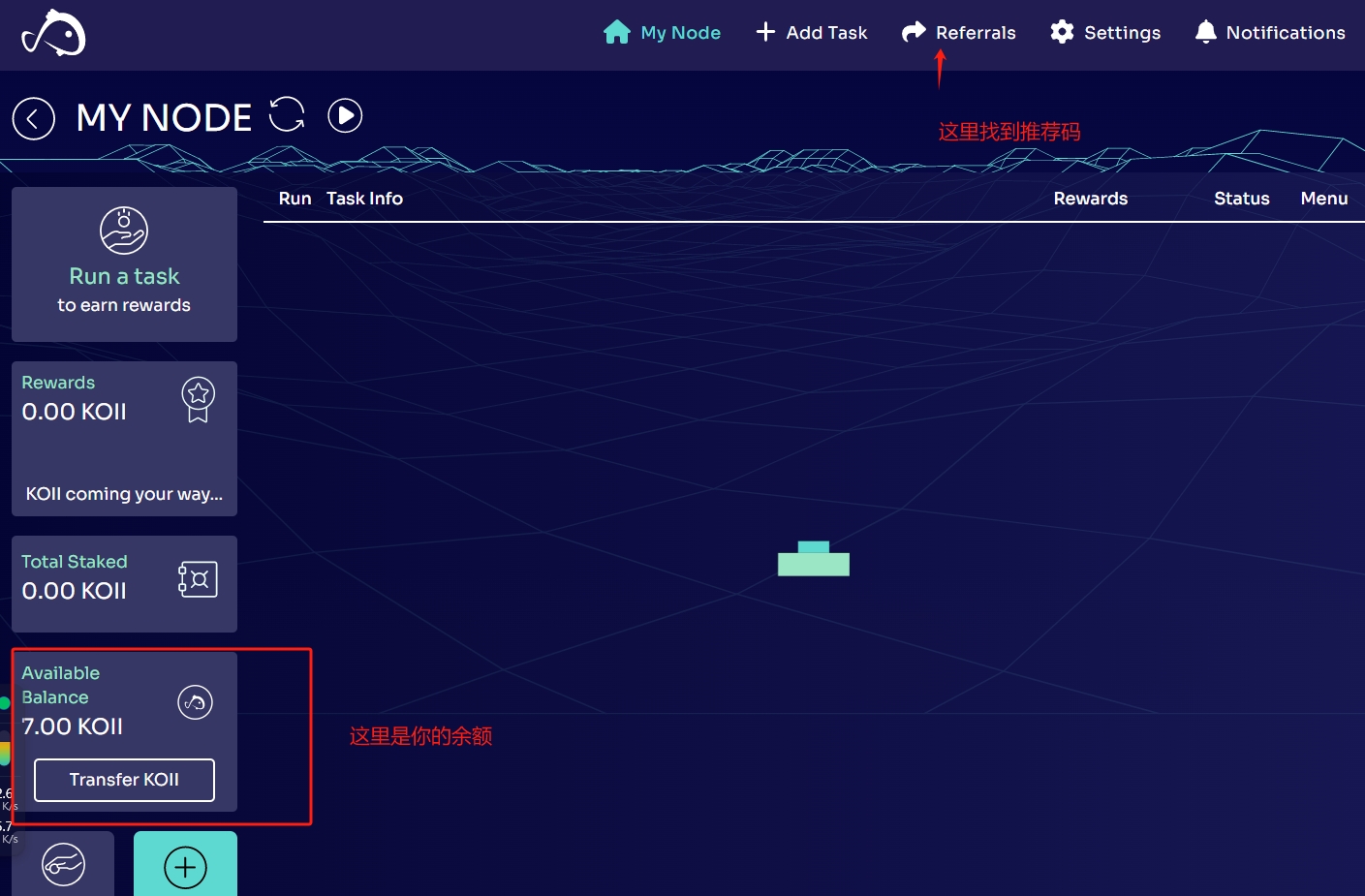
Task: Open the Add Task page
Action: click(812, 32)
